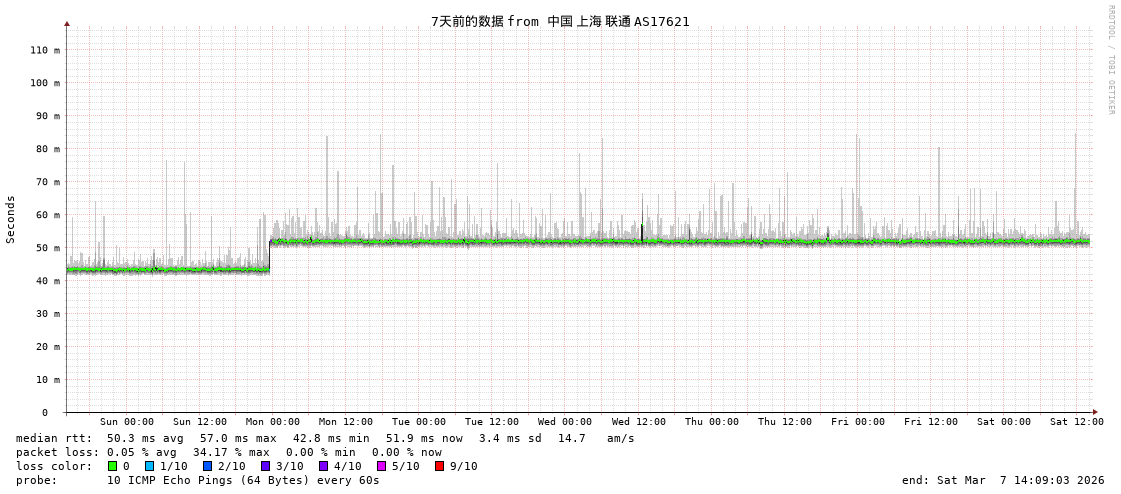This screenshot has height=494, width=1121.
Task: Select the blue 2/10 loss swatch
Action: pos(208,466)
